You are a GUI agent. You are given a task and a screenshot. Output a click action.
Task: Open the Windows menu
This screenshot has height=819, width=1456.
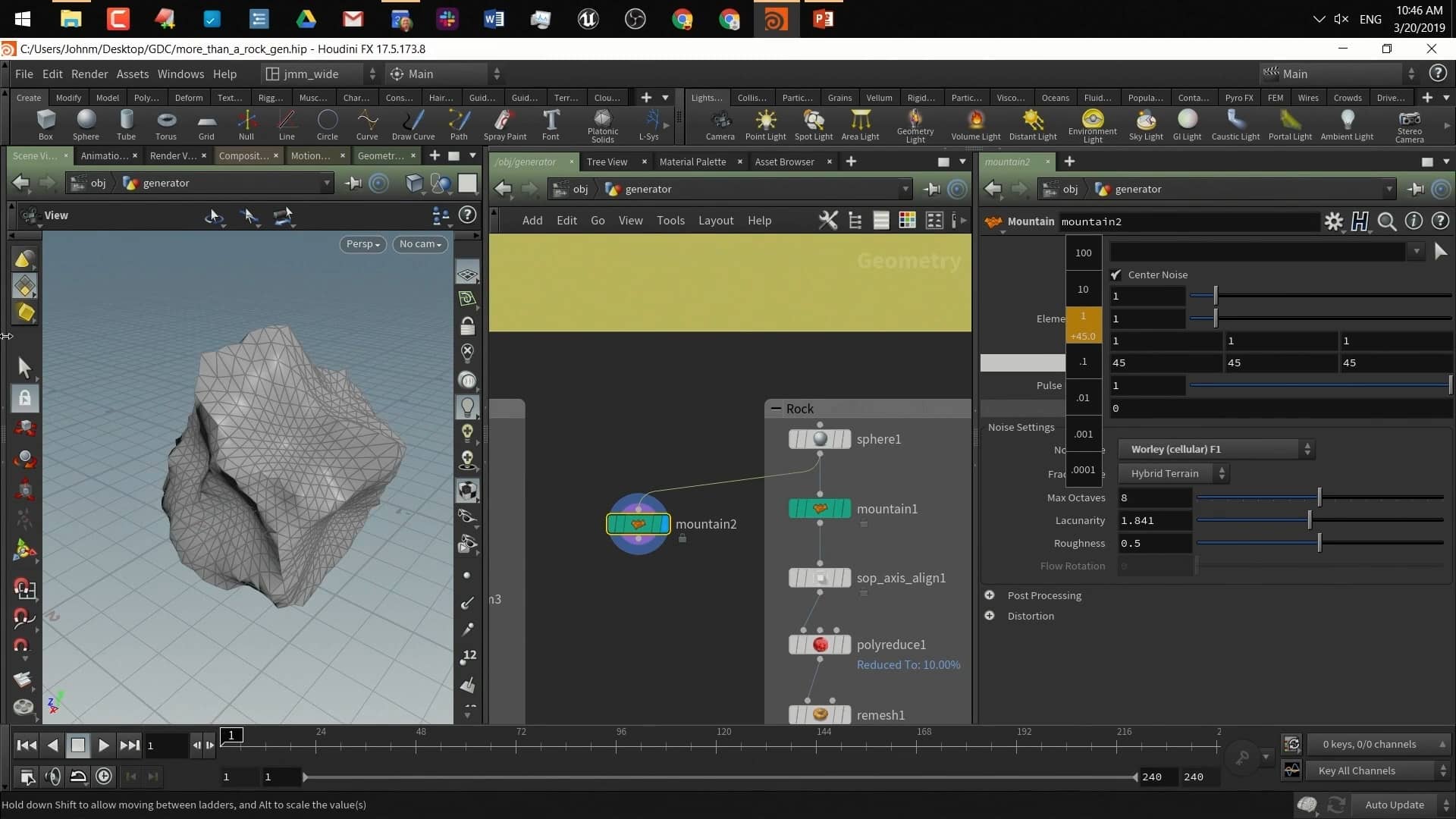(180, 74)
